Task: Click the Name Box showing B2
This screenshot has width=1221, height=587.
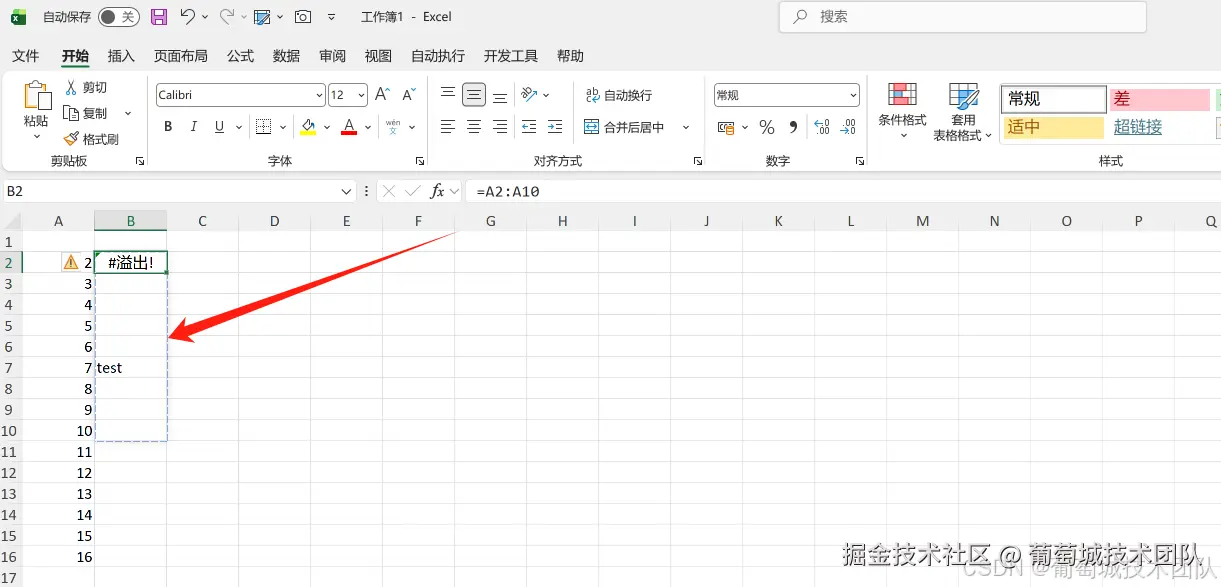Action: pos(179,191)
